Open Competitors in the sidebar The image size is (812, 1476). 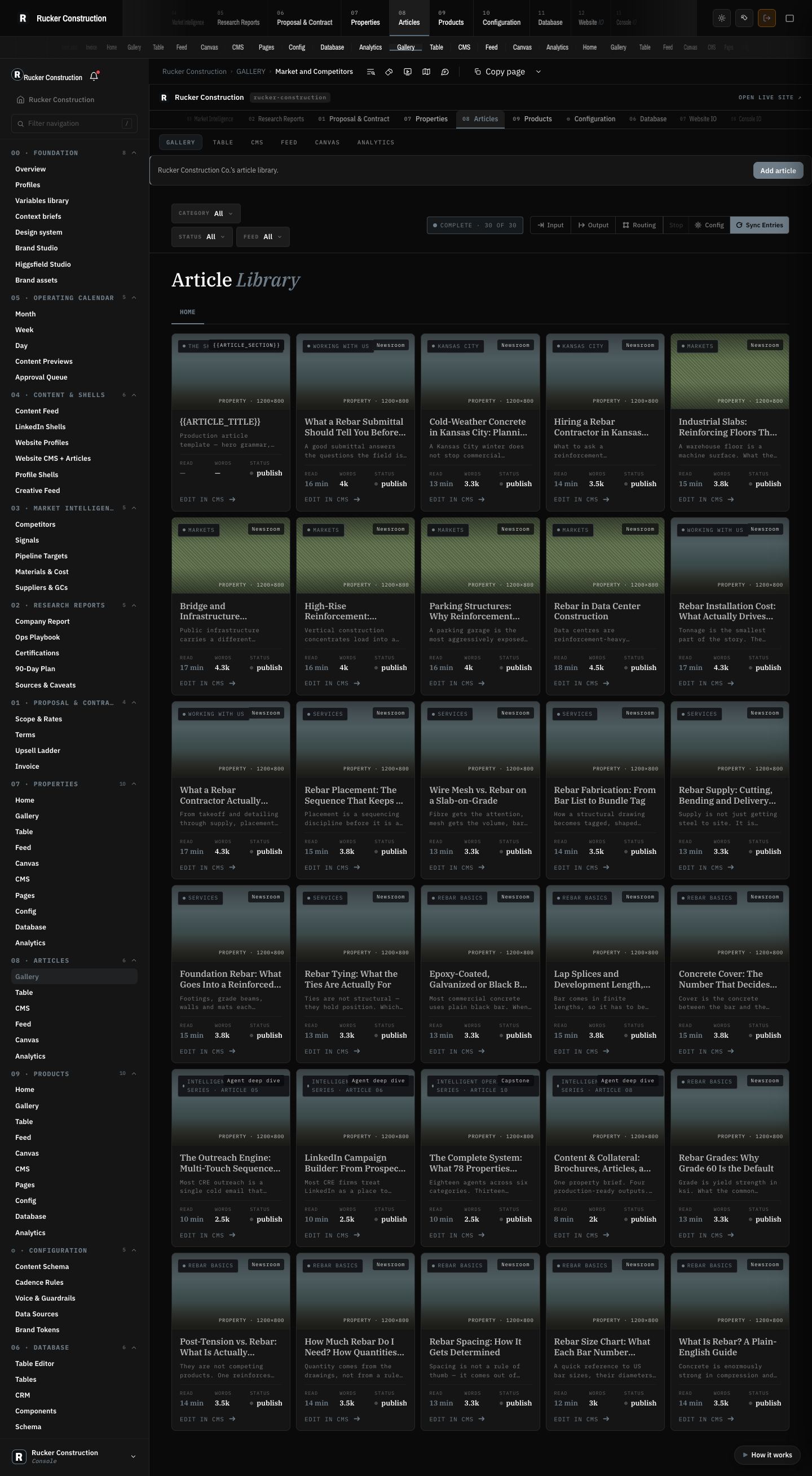[36, 525]
